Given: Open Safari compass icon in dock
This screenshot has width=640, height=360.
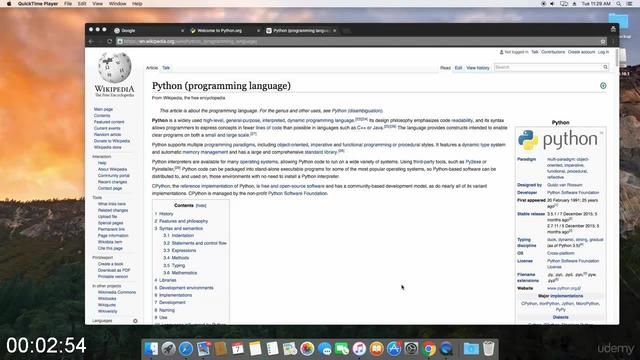Looking at the screenshot, I should click(186, 349).
